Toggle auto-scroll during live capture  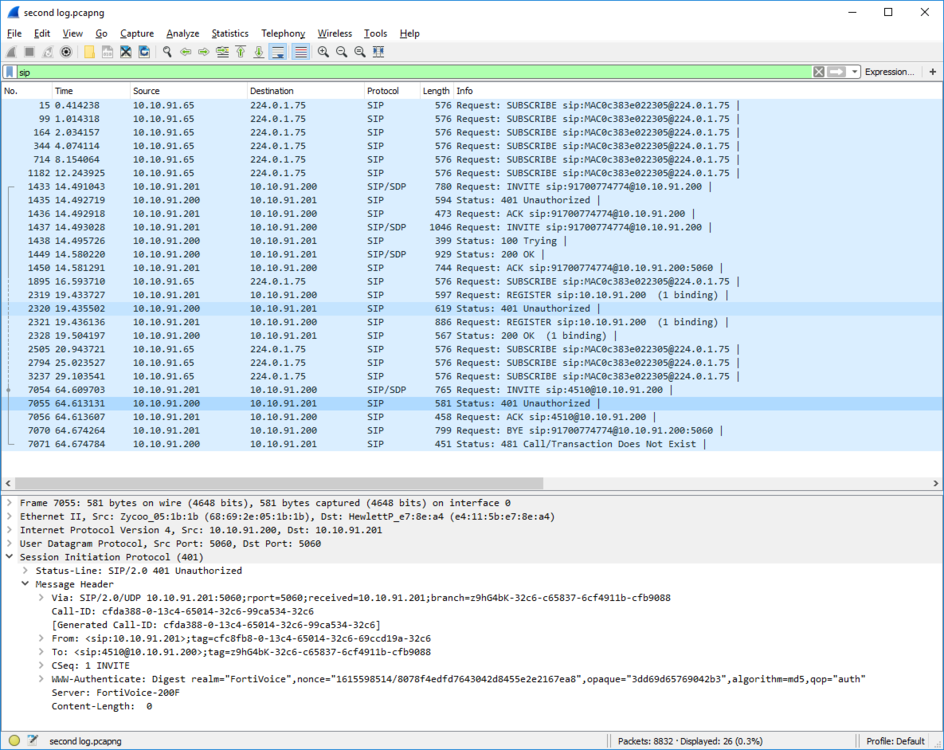[278, 52]
